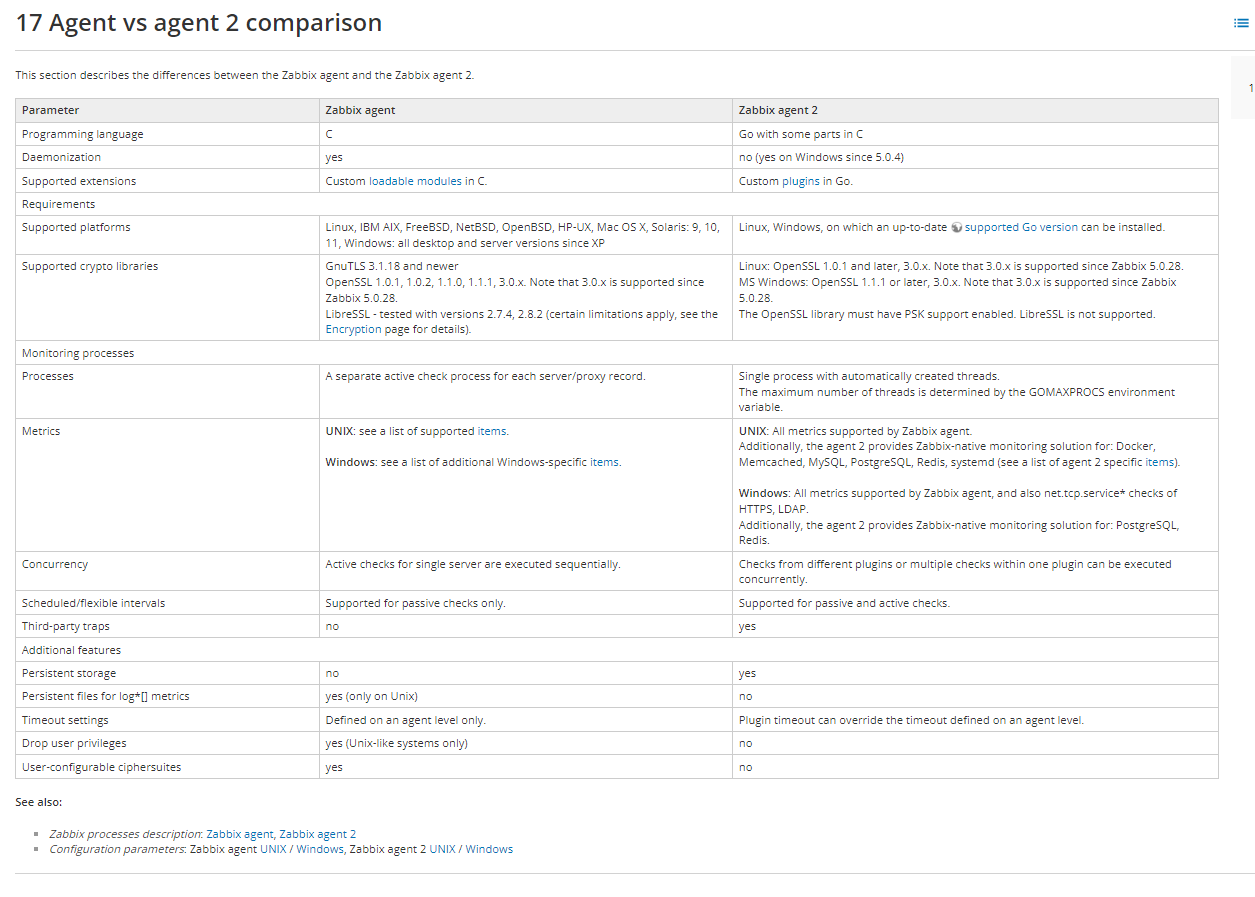Click the 'Additional features' section row

617,650
